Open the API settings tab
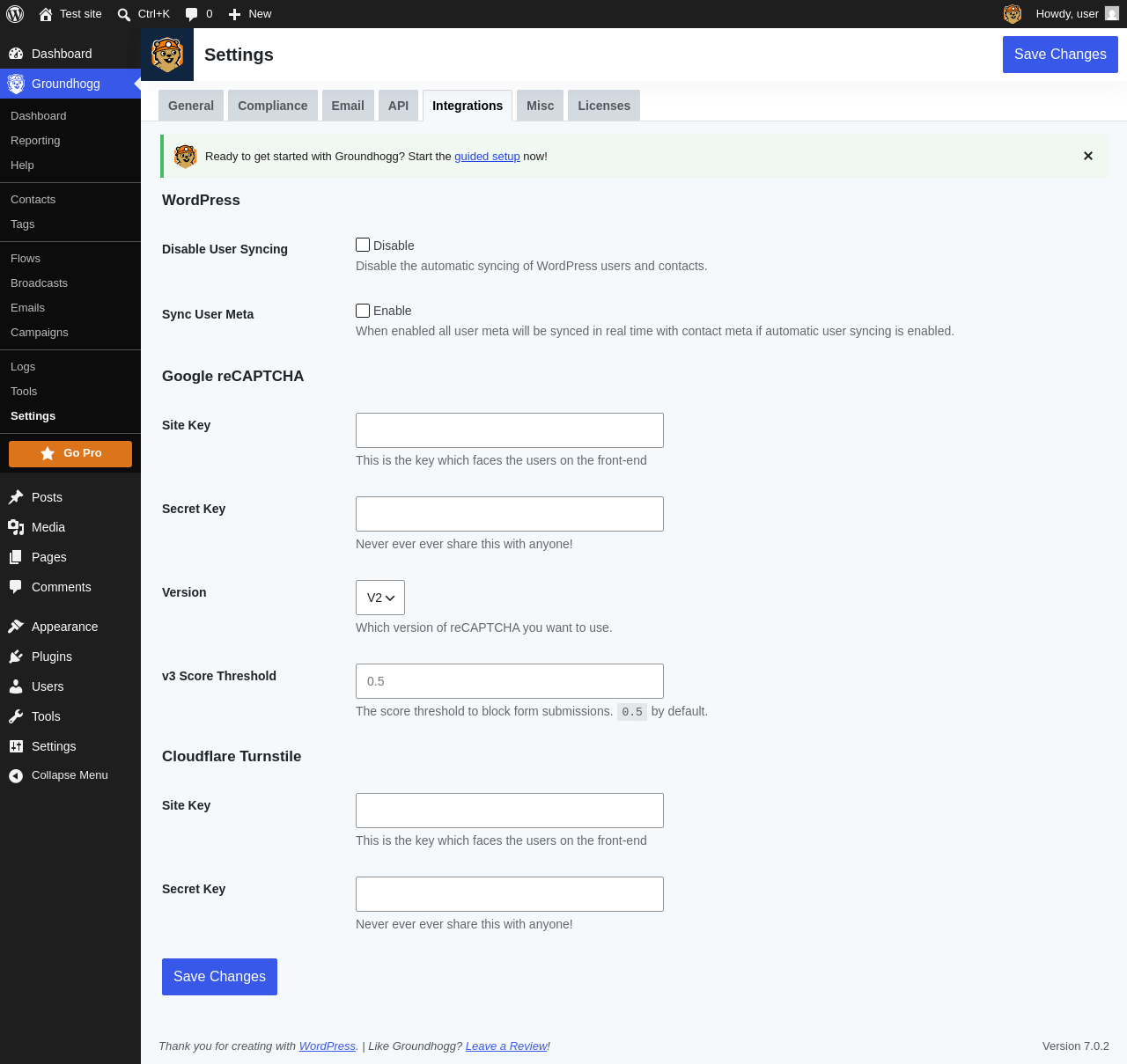 pyautogui.click(x=399, y=106)
